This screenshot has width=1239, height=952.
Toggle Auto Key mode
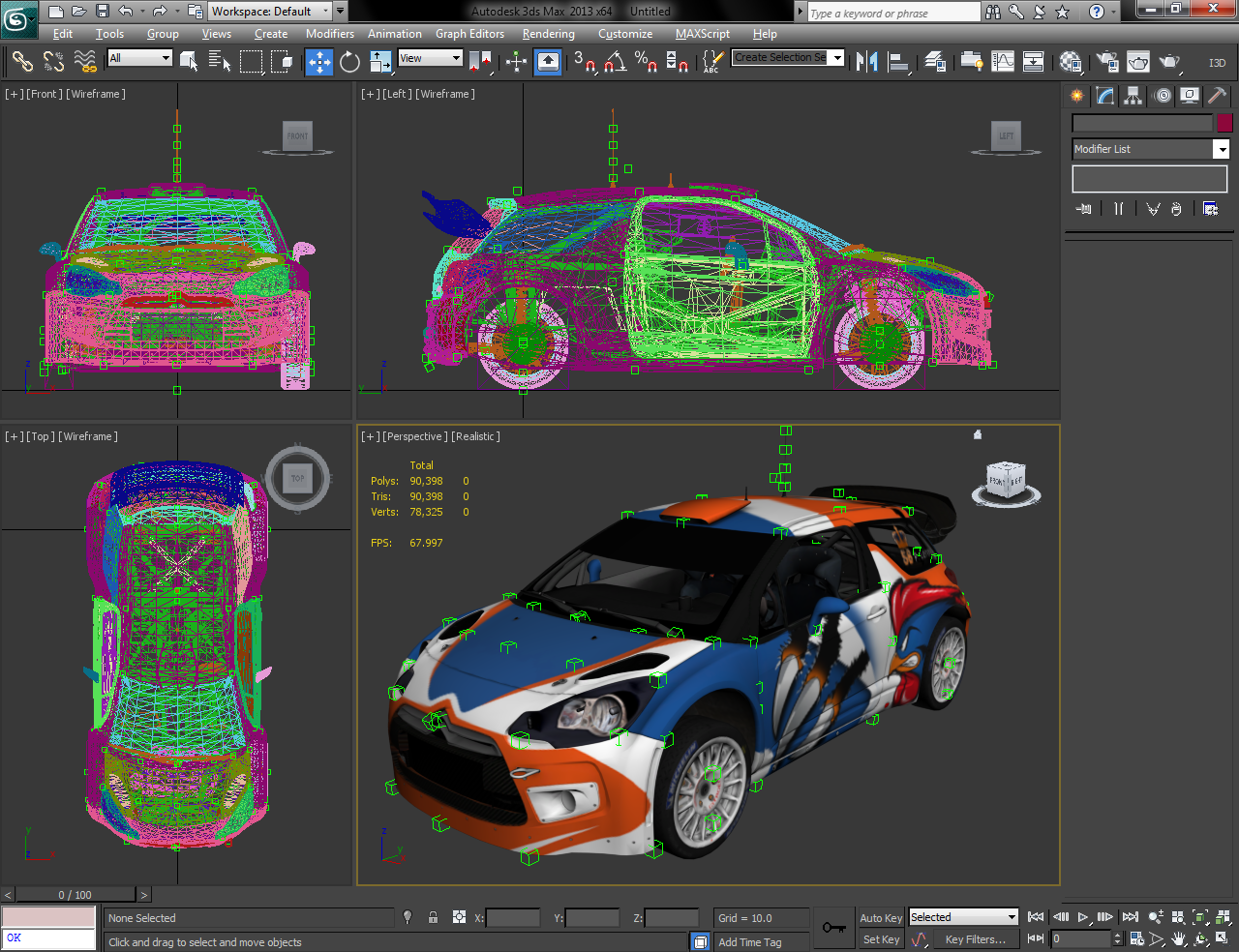click(881, 918)
